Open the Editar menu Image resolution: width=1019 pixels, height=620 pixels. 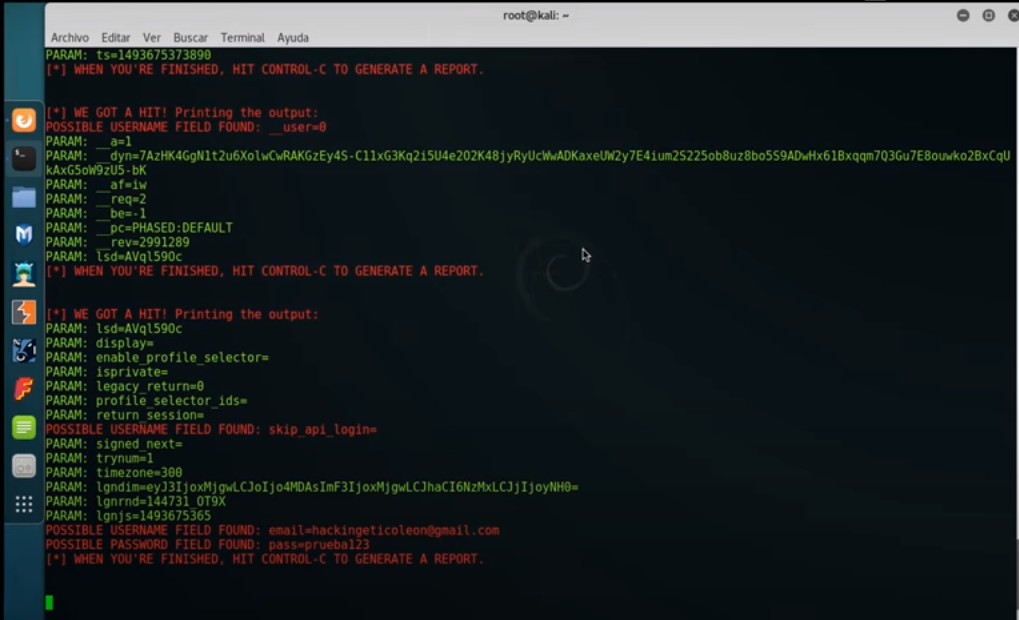(116, 38)
